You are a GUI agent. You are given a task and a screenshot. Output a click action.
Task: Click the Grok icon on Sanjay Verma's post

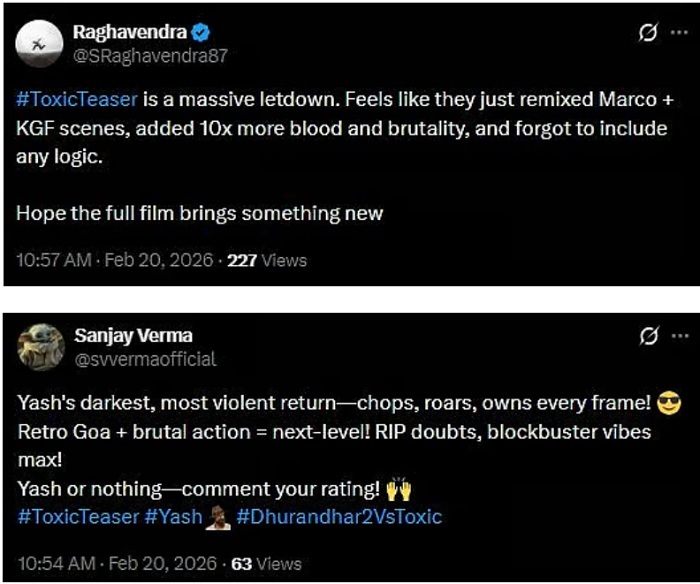(x=647, y=335)
